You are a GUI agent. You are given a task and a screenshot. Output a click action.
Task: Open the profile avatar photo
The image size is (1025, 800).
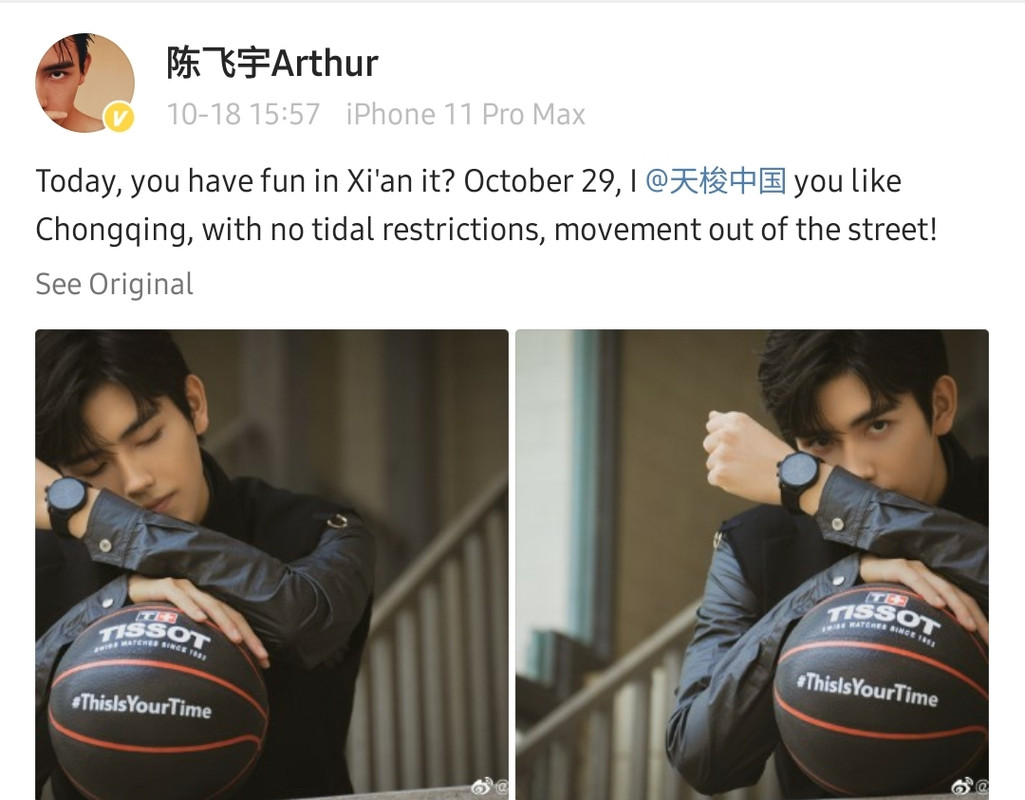(85, 83)
